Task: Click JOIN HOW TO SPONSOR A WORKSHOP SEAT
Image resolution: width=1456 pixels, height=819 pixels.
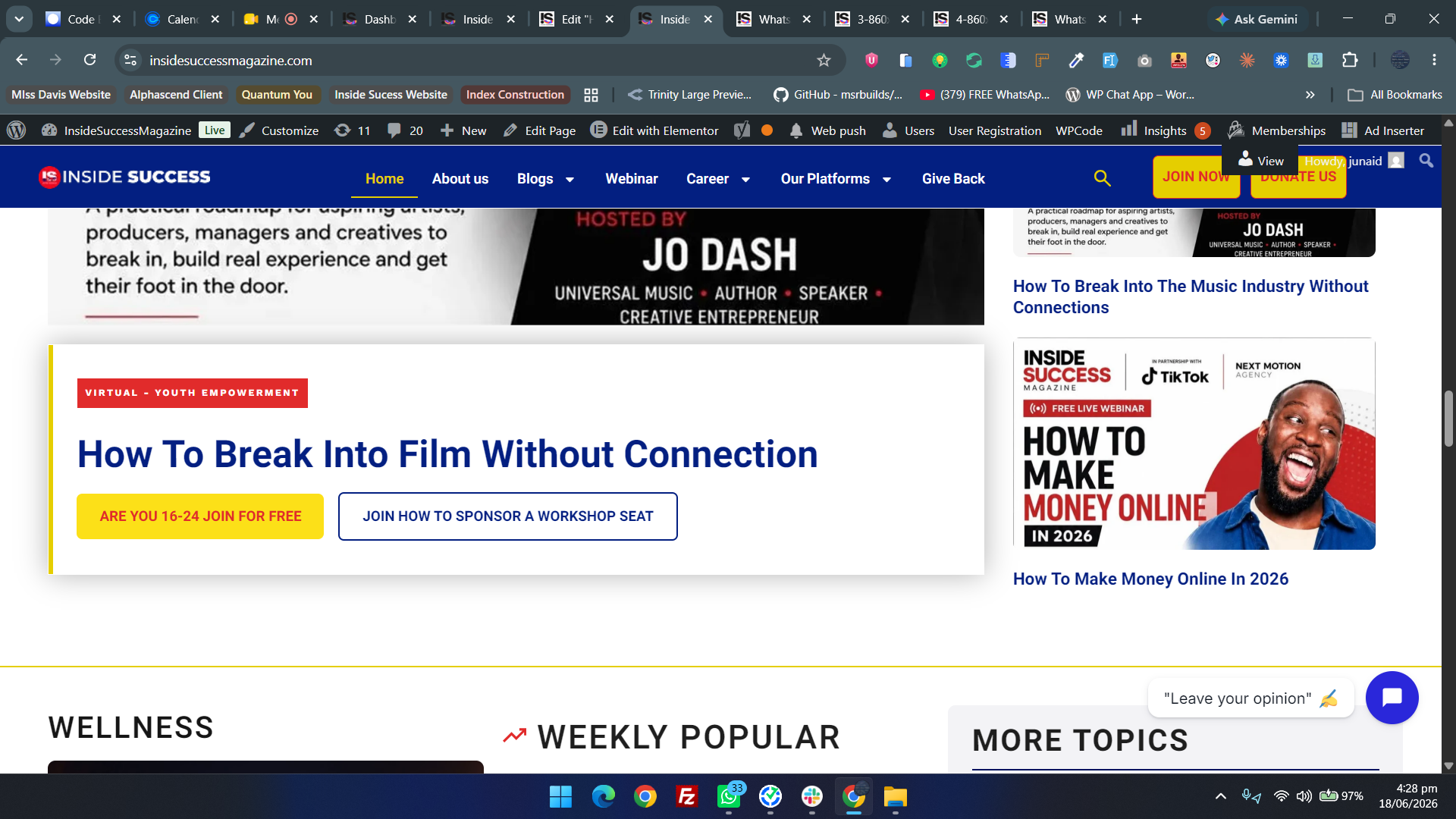Action: 508,516
